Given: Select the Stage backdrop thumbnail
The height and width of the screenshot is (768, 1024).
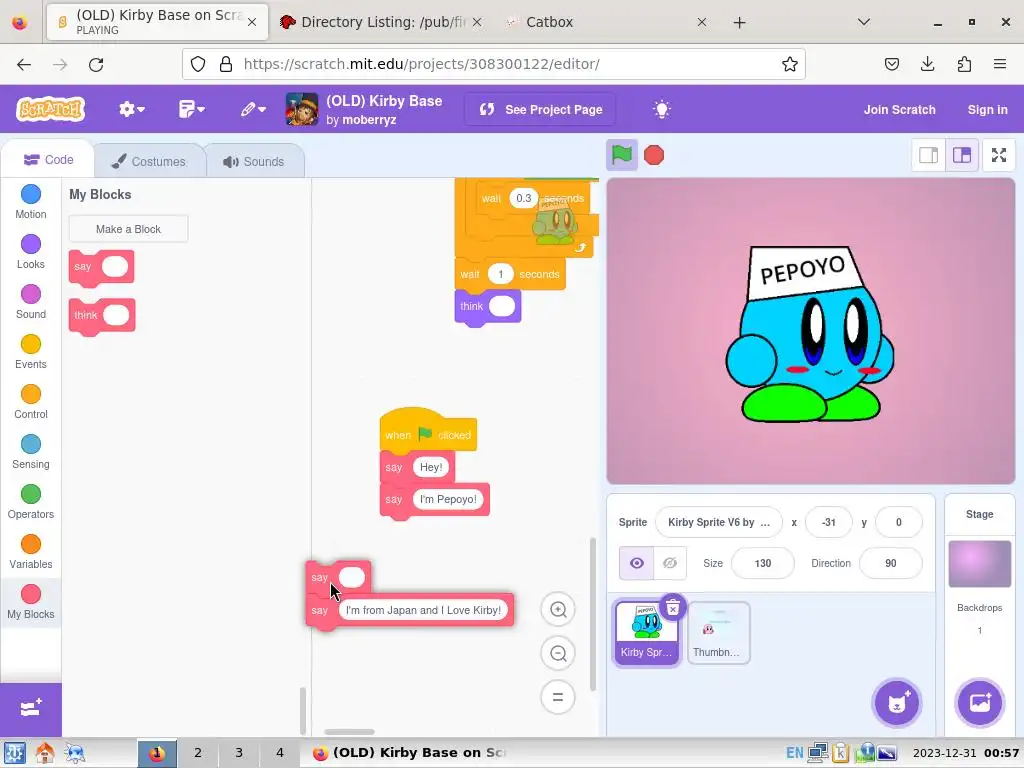Looking at the screenshot, I should coord(979,564).
